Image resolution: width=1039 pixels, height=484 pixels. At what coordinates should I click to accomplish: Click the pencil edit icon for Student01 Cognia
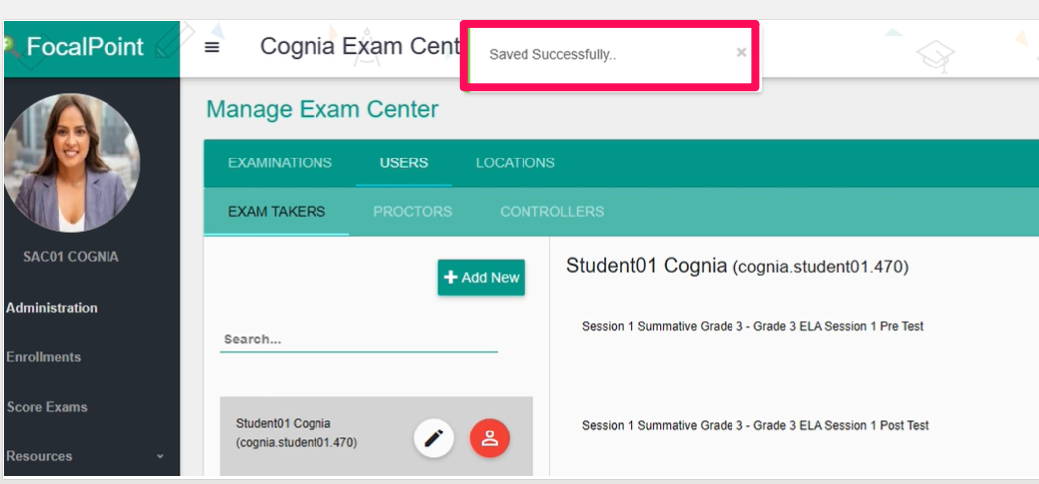pos(434,438)
